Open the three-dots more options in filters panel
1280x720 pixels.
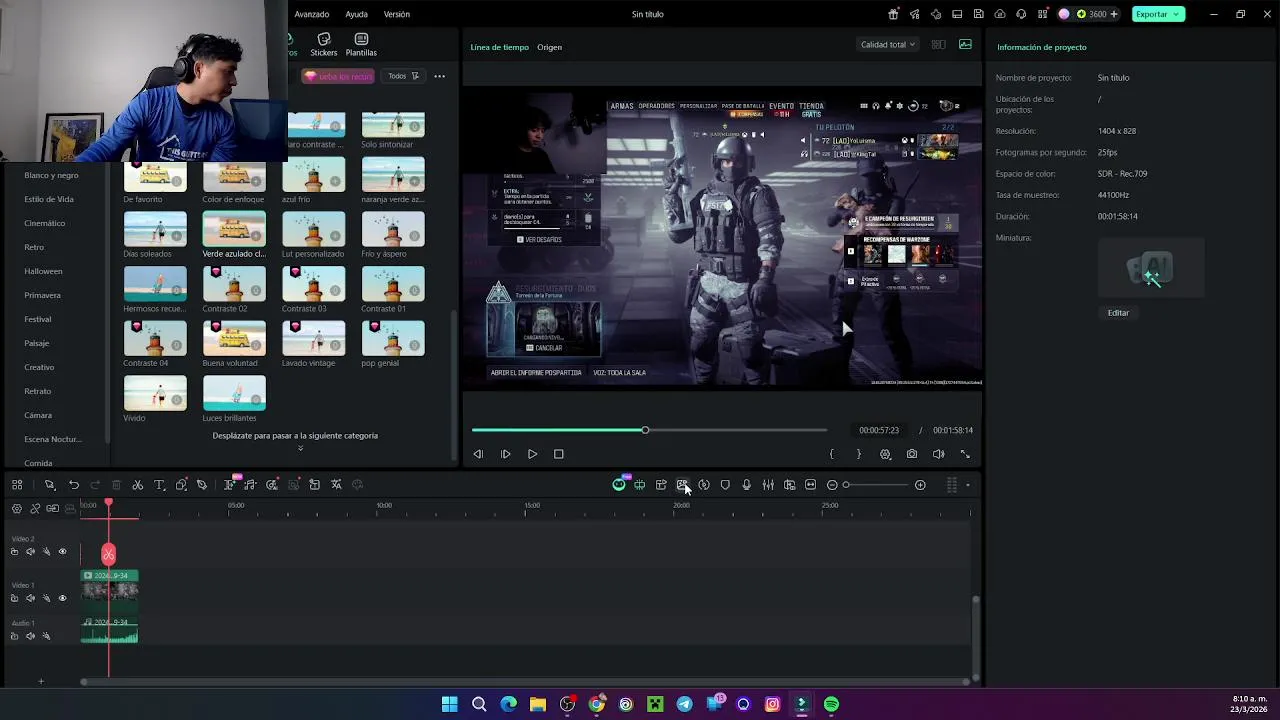(439, 76)
